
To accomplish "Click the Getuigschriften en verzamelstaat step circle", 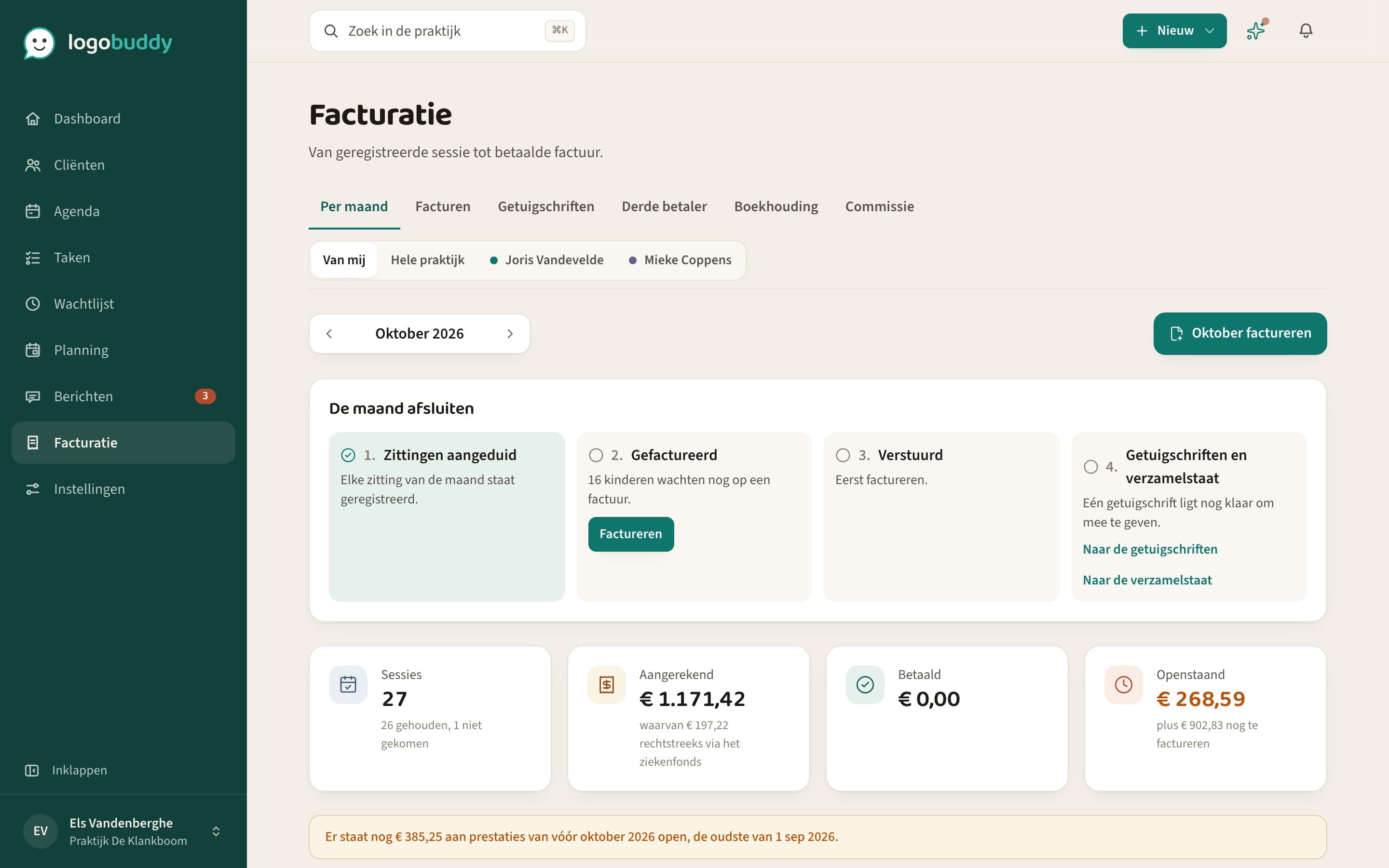I will coord(1090,467).
